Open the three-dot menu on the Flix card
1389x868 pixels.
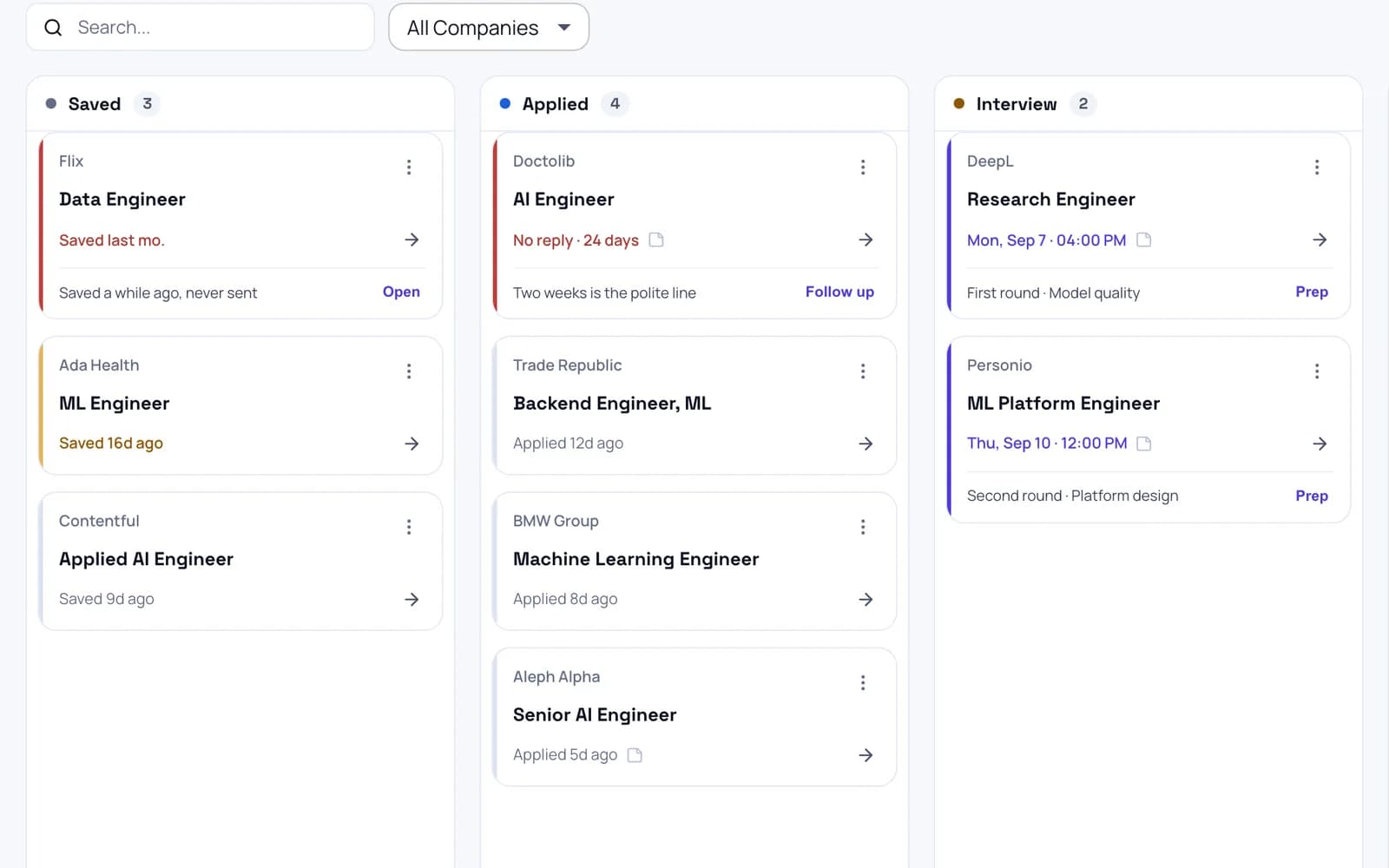tap(409, 167)
